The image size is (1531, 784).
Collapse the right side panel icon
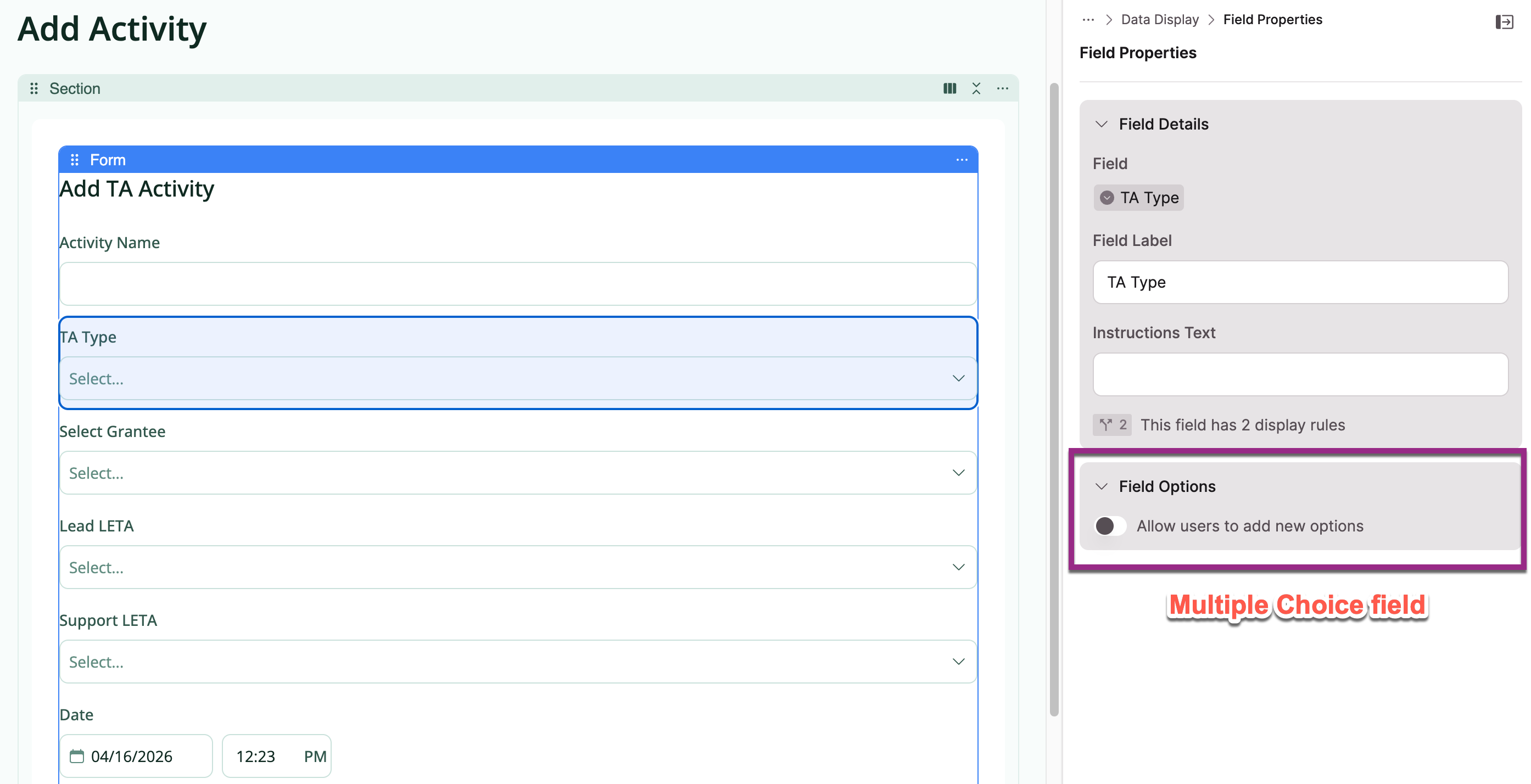click(x=1504, y=22)
